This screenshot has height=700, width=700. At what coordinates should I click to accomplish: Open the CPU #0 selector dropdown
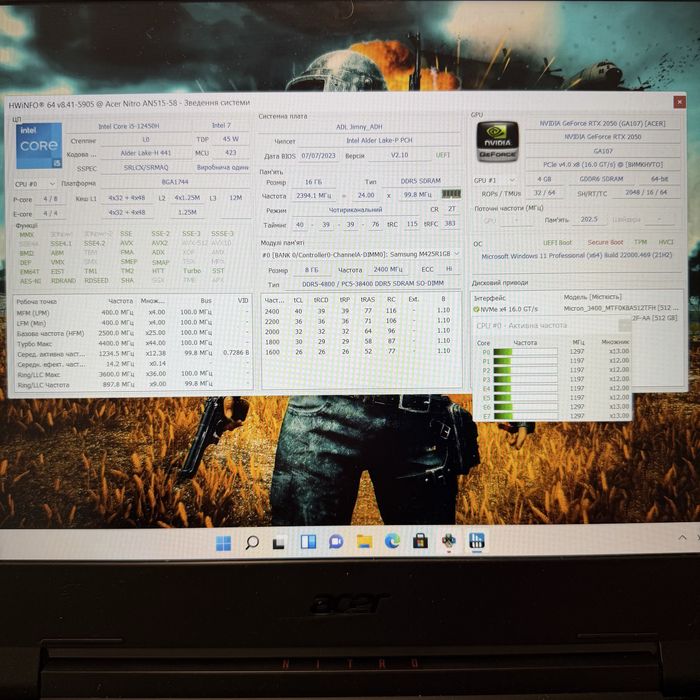pyautogui.click(x=34, y=184)
